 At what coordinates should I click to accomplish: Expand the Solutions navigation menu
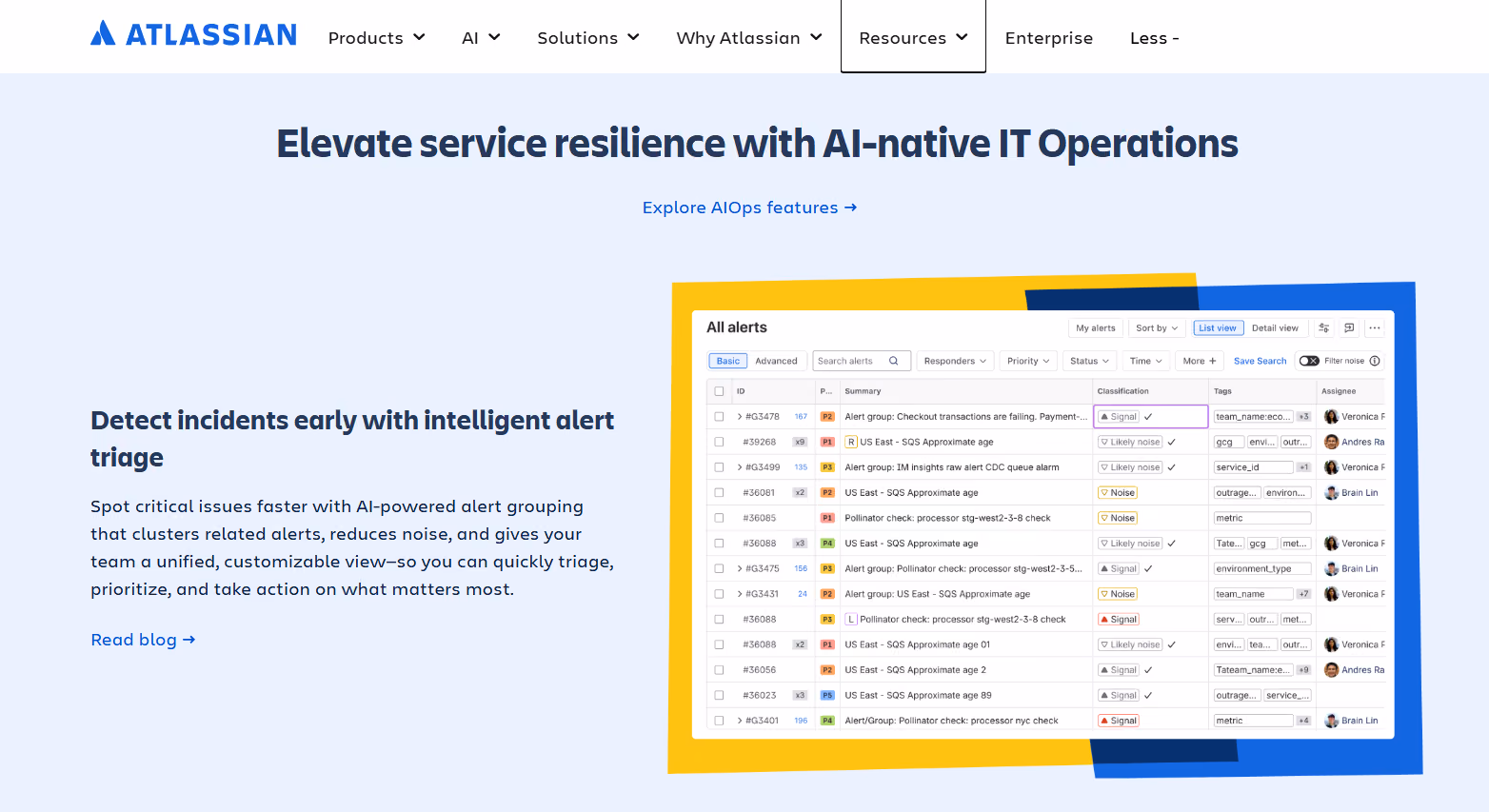coord(588,38)
